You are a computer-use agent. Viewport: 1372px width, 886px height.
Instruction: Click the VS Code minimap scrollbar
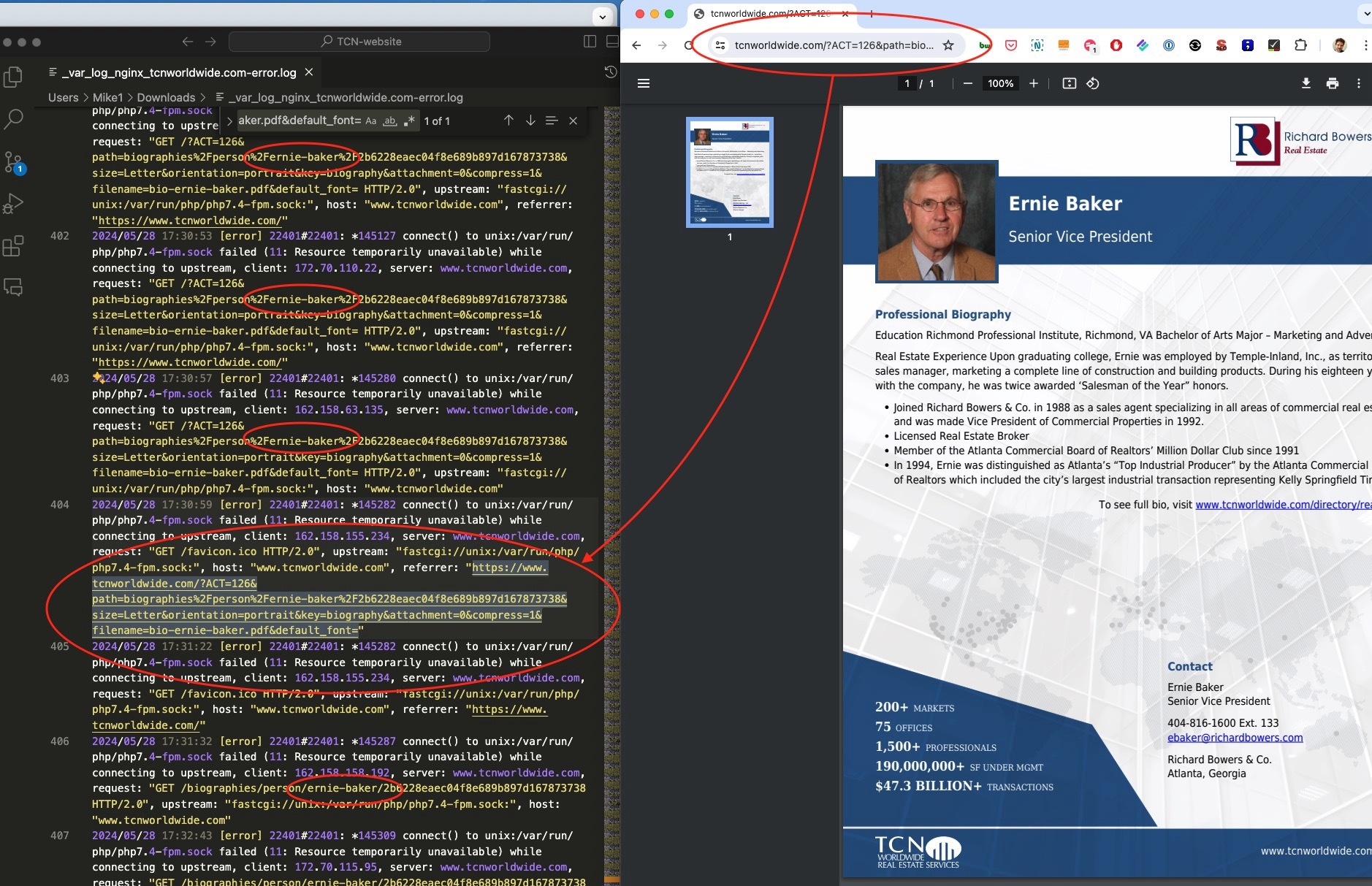612,495
